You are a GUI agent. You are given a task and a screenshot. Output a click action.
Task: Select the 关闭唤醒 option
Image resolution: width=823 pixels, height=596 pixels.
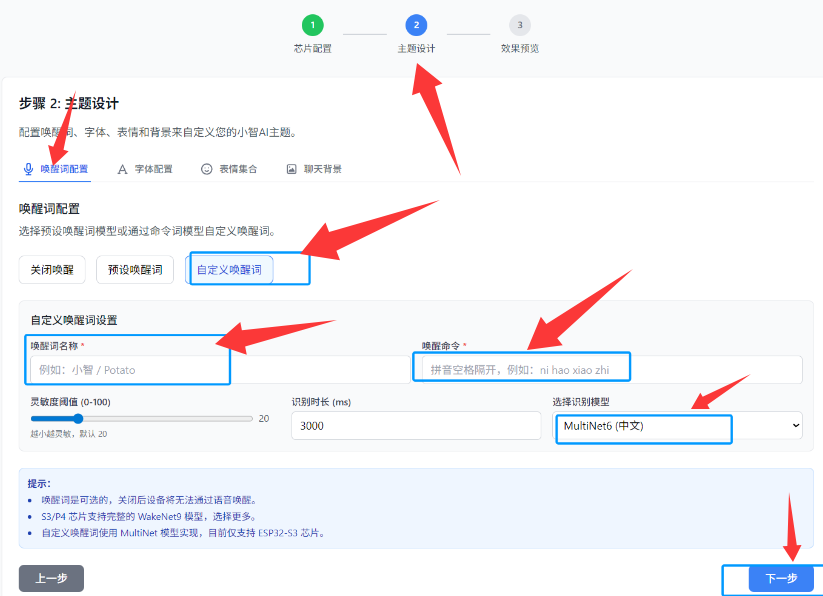(x=52, y=270)
